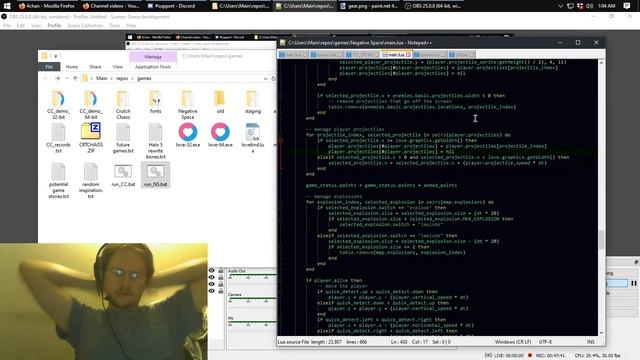Expand the chevron between repos and games
The height and width of the screenshot is (360, 640).
point(132,78)
